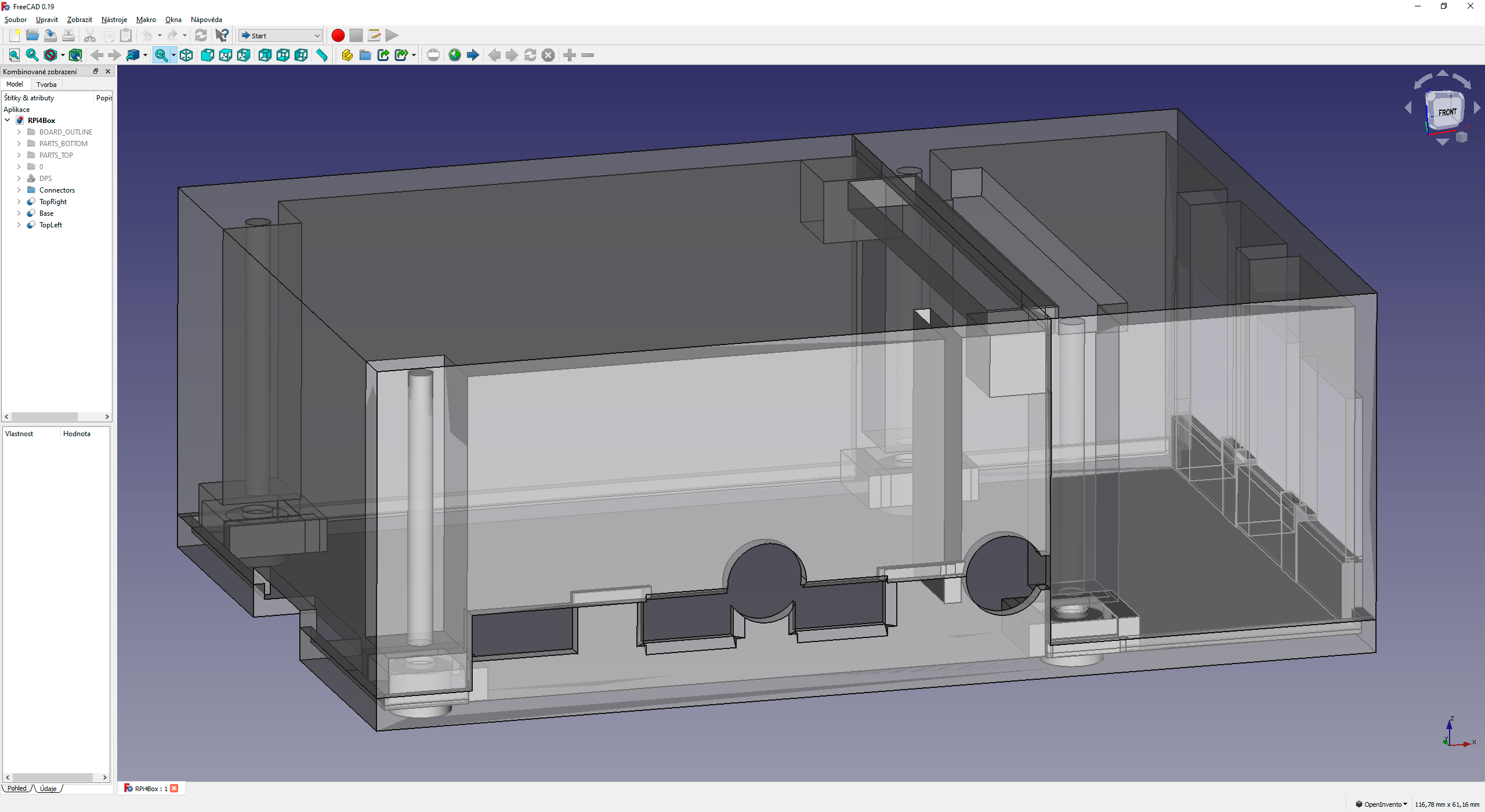The width and height of the screenshot is (1485, 812).
Task: Create a new empty document
Action: click(15, 35)
